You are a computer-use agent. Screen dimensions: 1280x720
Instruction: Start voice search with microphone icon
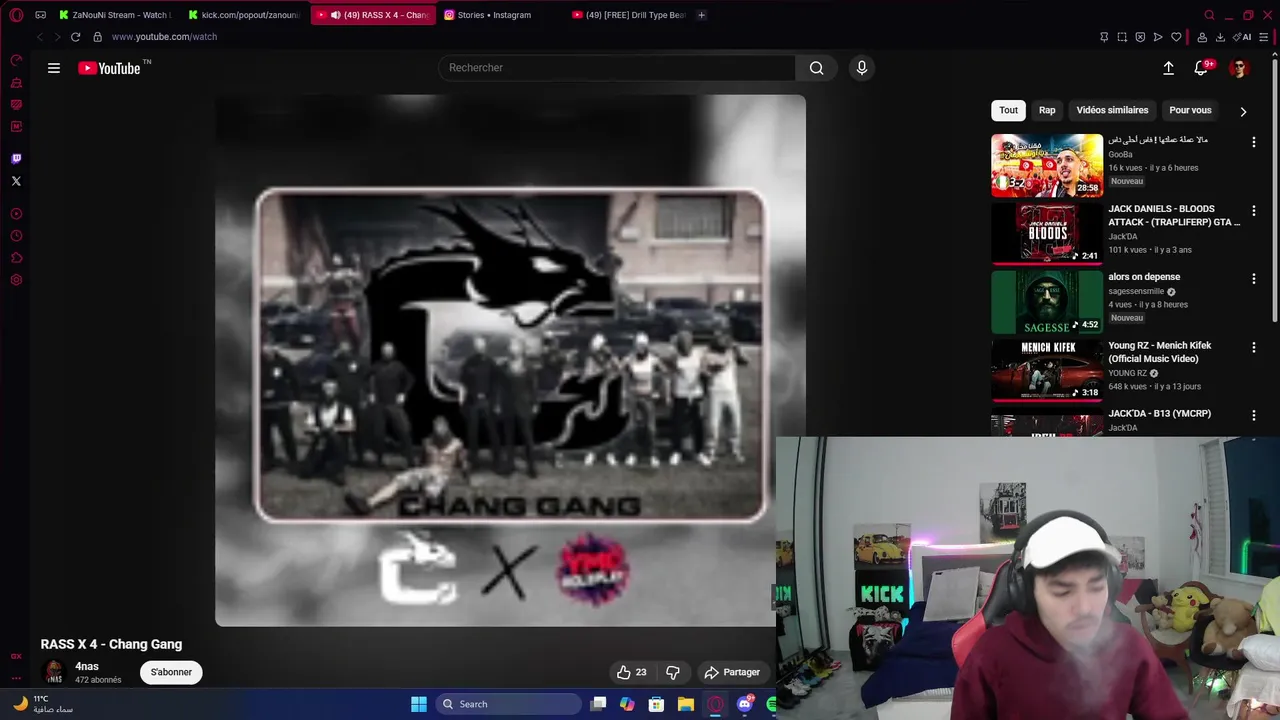pos(862,68)
